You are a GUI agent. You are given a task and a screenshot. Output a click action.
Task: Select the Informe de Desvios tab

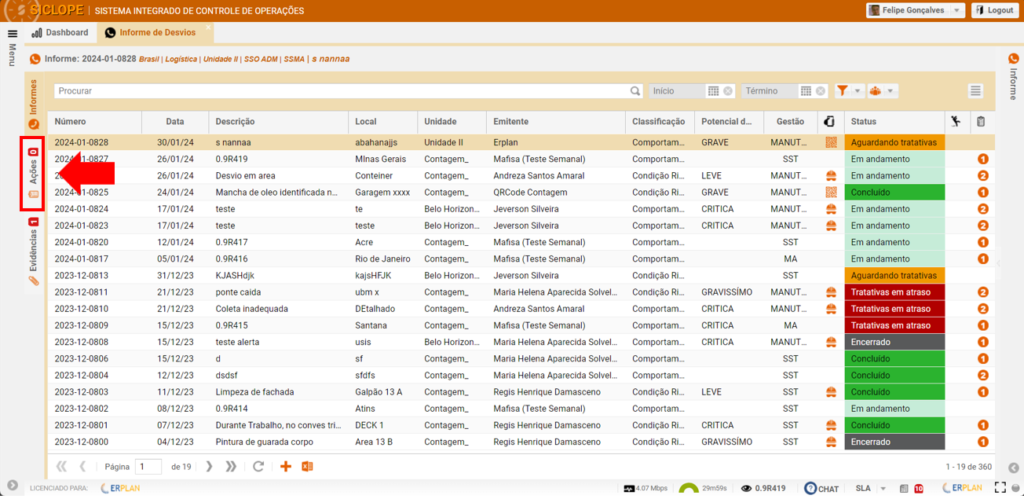coord(155,33)
